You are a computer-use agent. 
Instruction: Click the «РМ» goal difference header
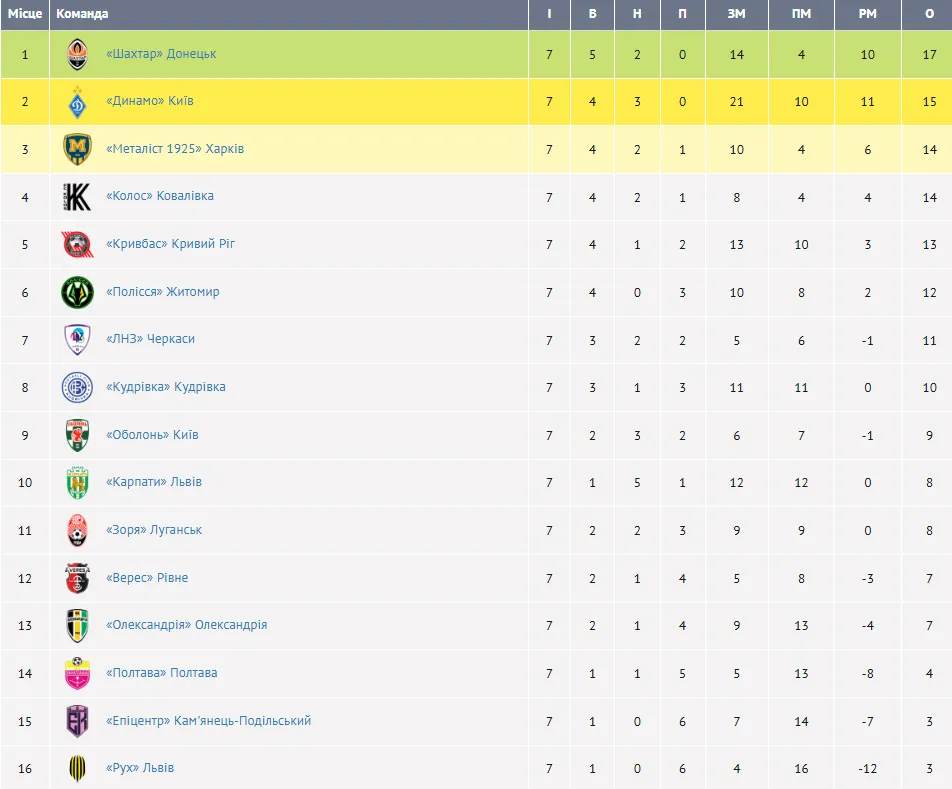pos(867,14)
